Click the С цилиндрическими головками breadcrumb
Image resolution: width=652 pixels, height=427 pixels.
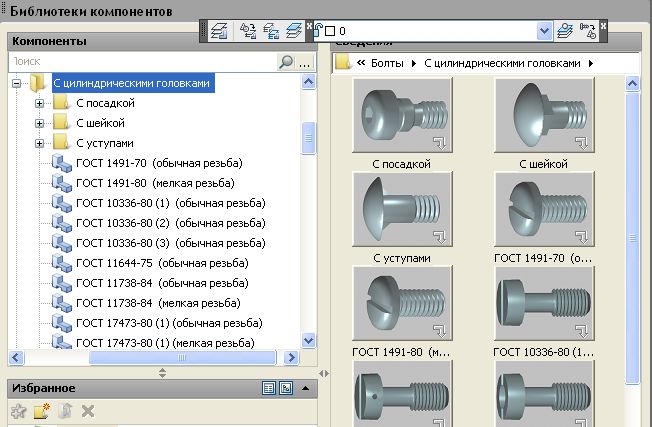click(x=502, y=64)
